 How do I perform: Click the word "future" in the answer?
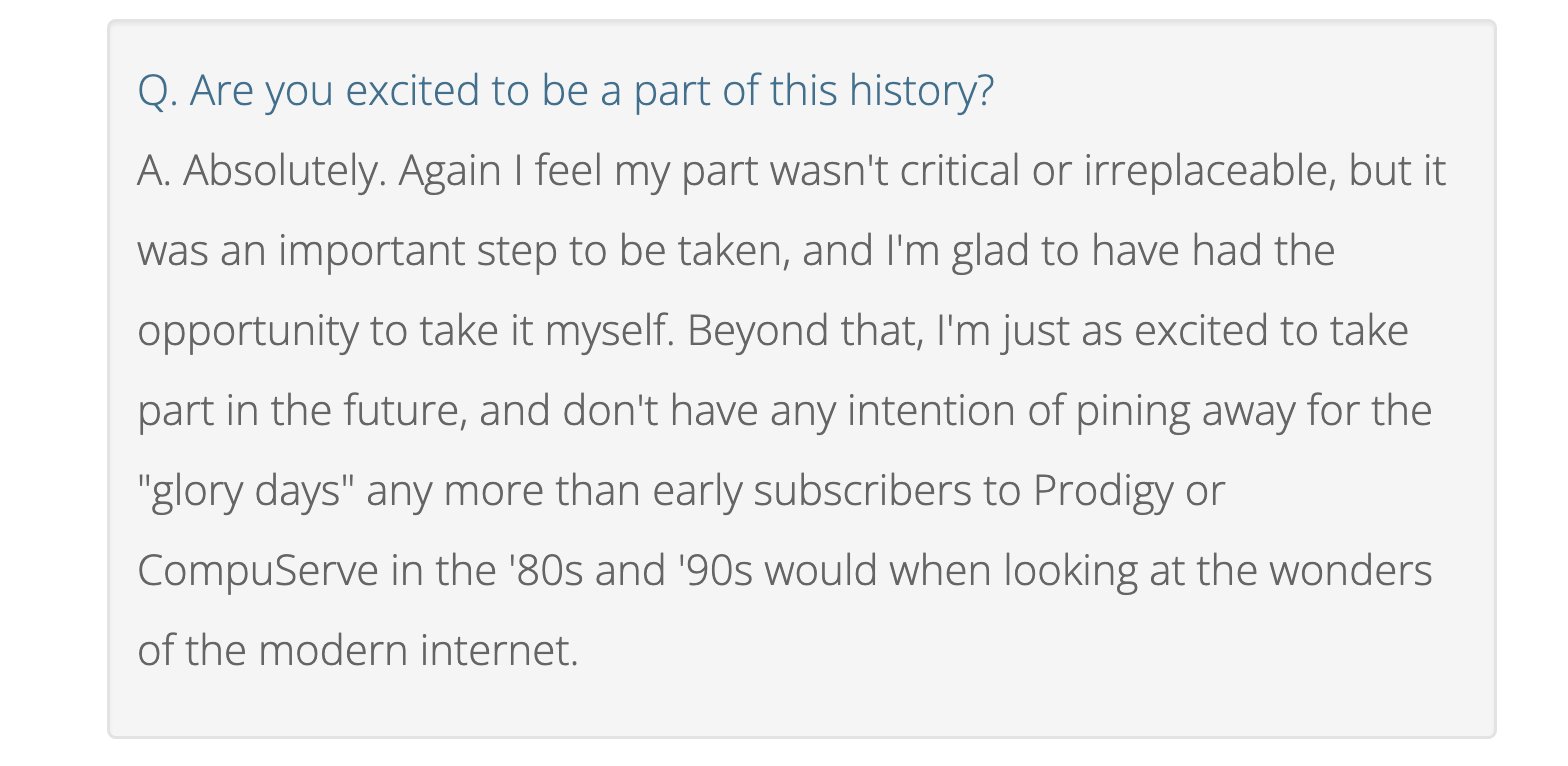pos(405,411)
